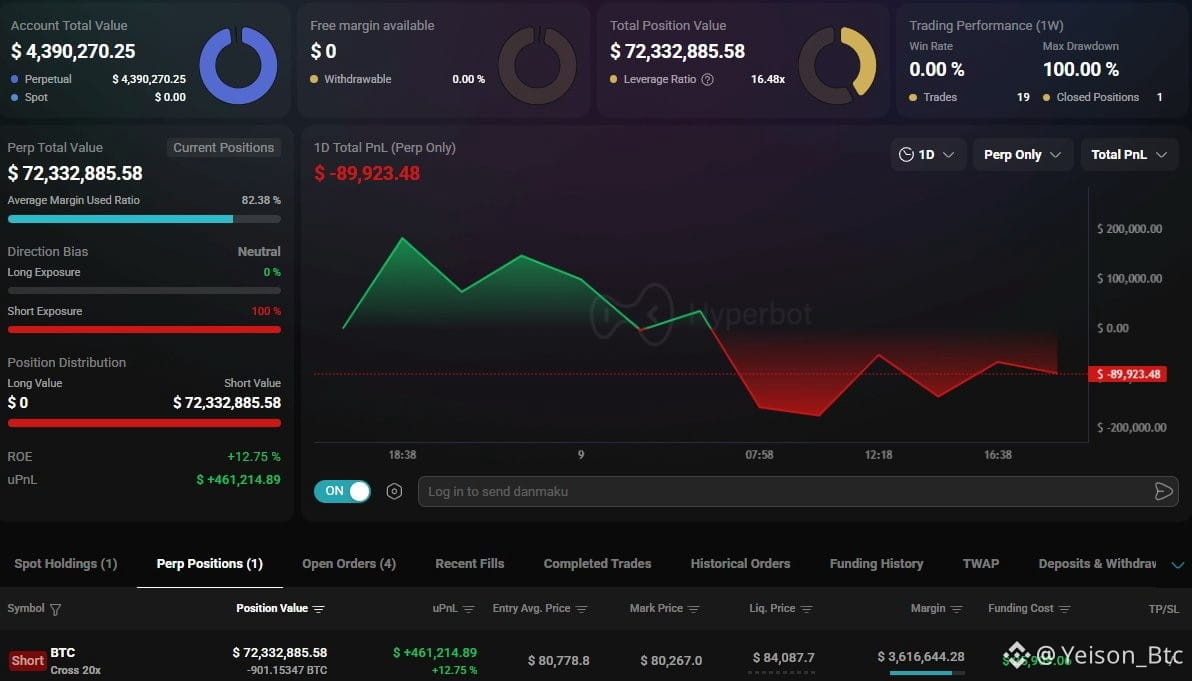Viewport: 1192px width, 681px height.
Task: Open the Completed Trades tab
Action: (x=598, y=563)
